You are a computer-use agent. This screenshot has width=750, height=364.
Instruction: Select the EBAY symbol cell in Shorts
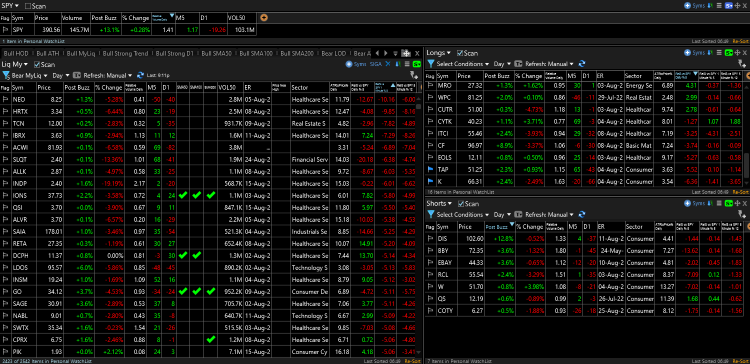click(446, 262)
